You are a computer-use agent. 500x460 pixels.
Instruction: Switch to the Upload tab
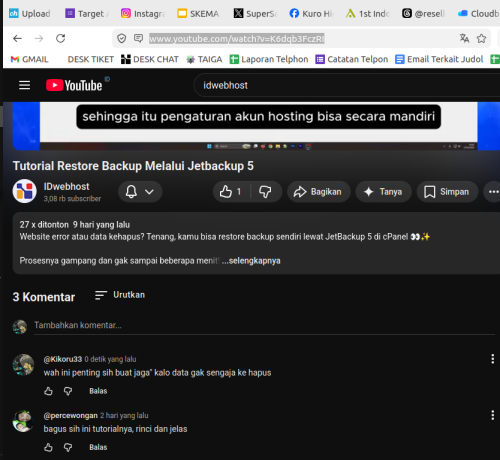tap(30, 14)
